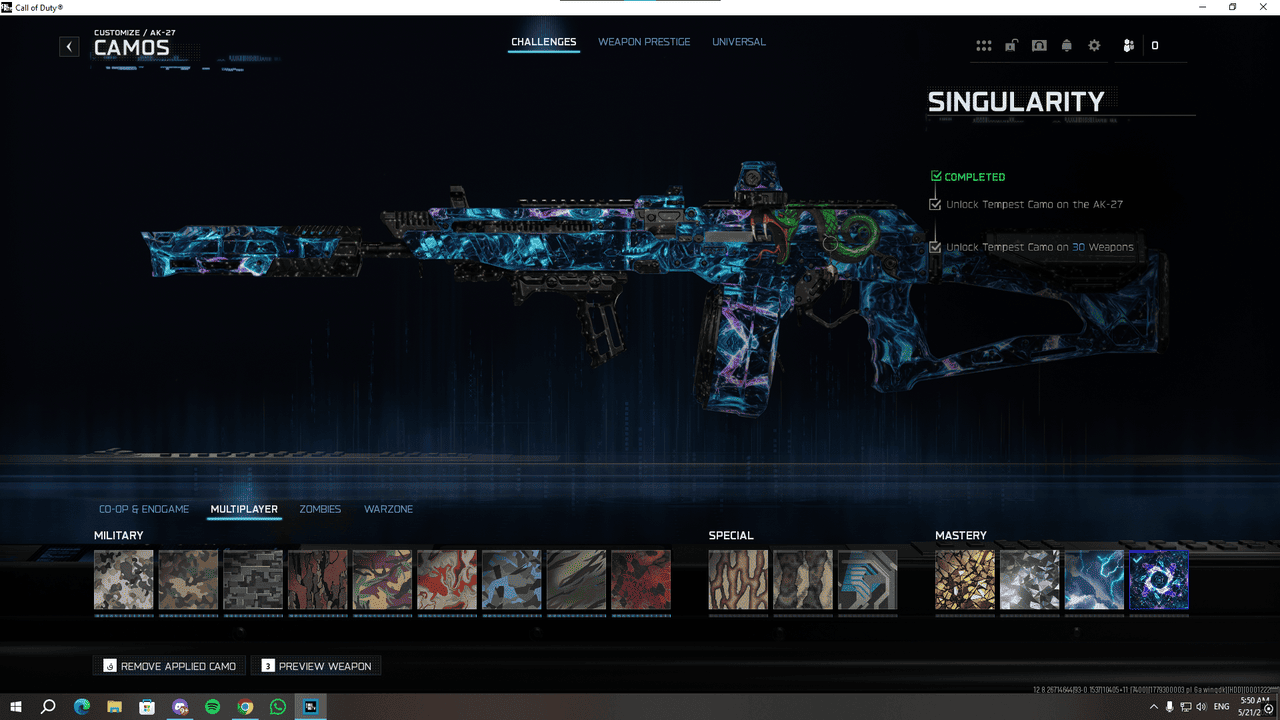Select the first tan Special camo

738,580
